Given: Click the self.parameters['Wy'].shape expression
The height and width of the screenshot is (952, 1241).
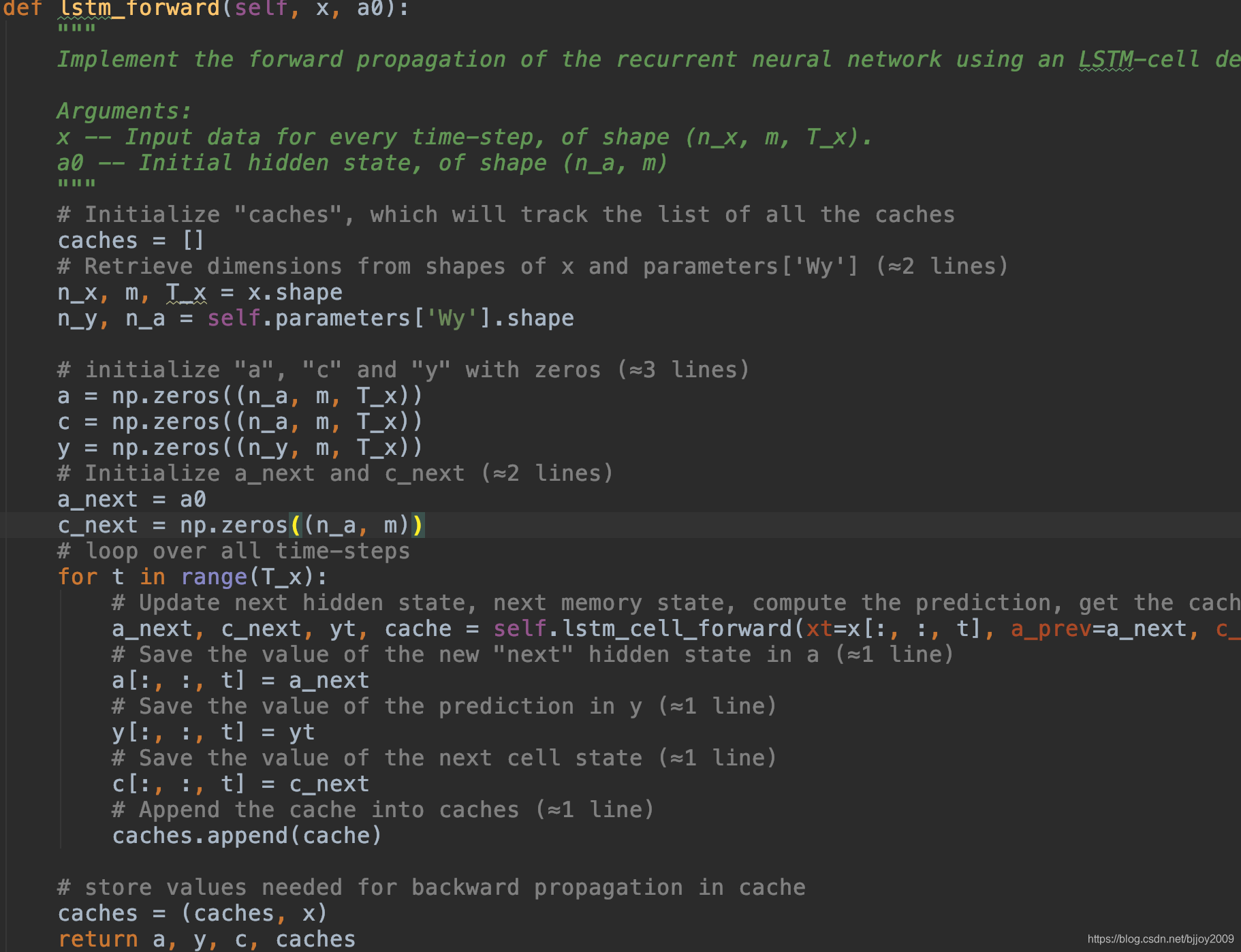Looking at the screenshot, I should [390, 318].
